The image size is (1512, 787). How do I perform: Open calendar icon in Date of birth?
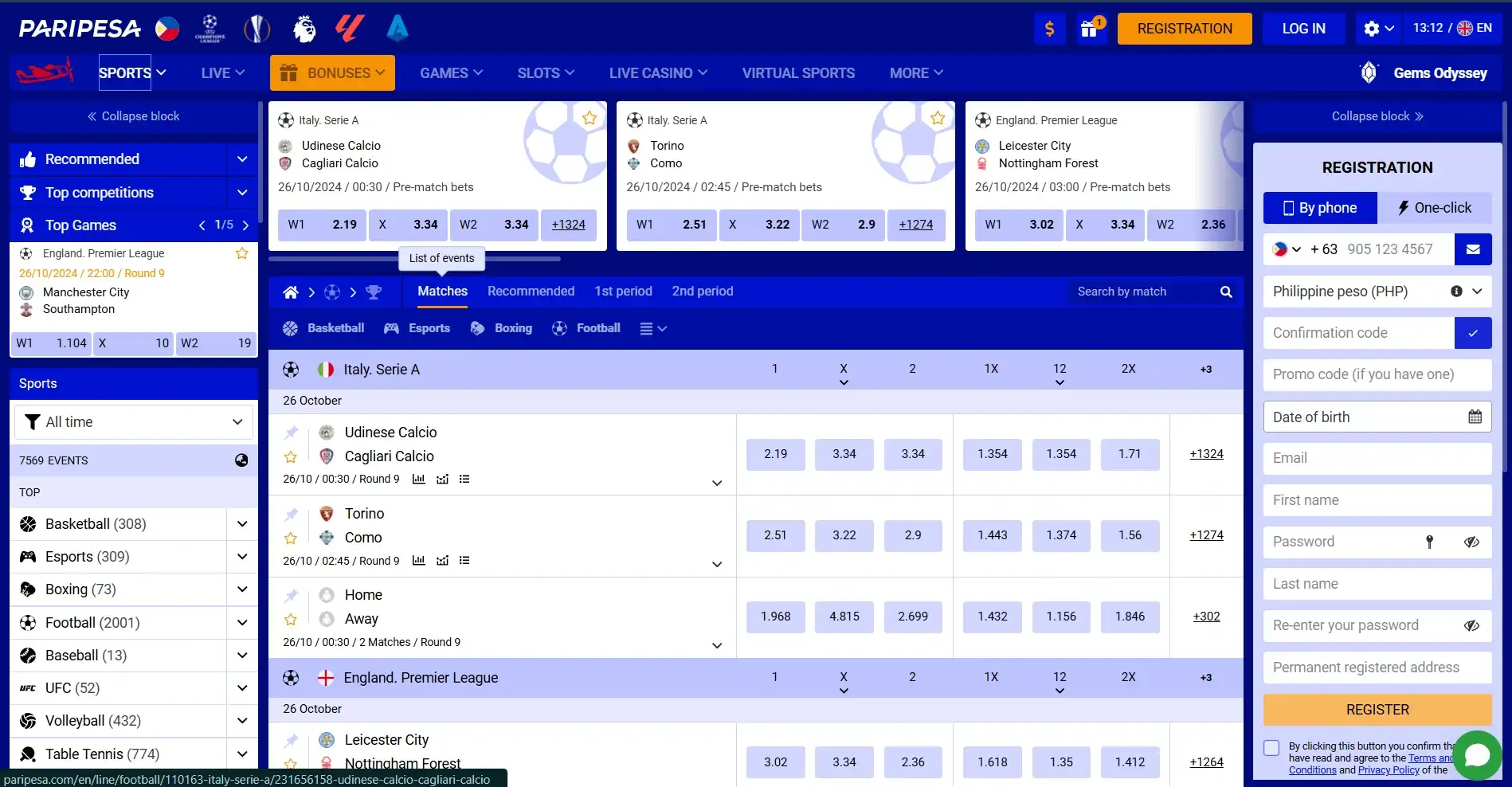pos(1475,417)
